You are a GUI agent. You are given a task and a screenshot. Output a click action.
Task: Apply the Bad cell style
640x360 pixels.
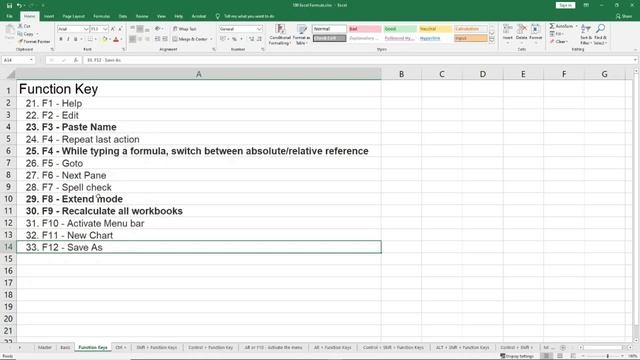364,29
